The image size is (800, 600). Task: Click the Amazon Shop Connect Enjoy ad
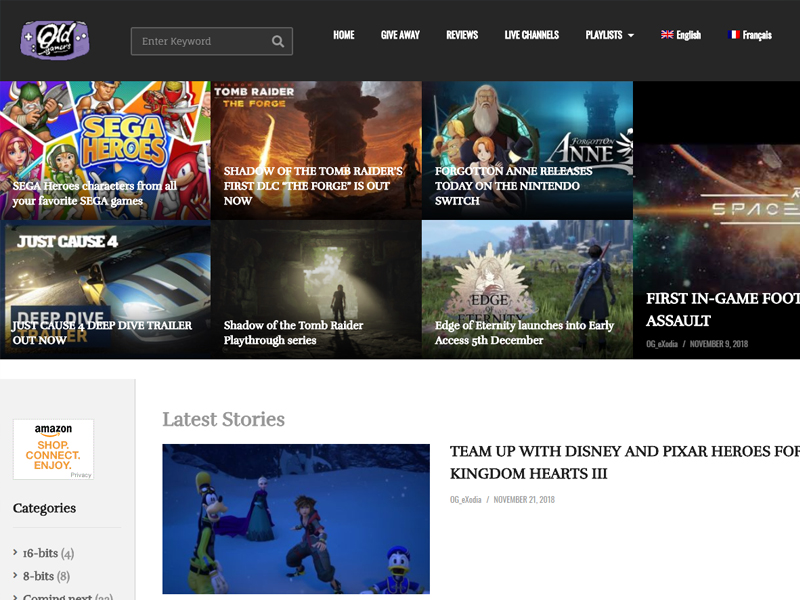(53, 449)
